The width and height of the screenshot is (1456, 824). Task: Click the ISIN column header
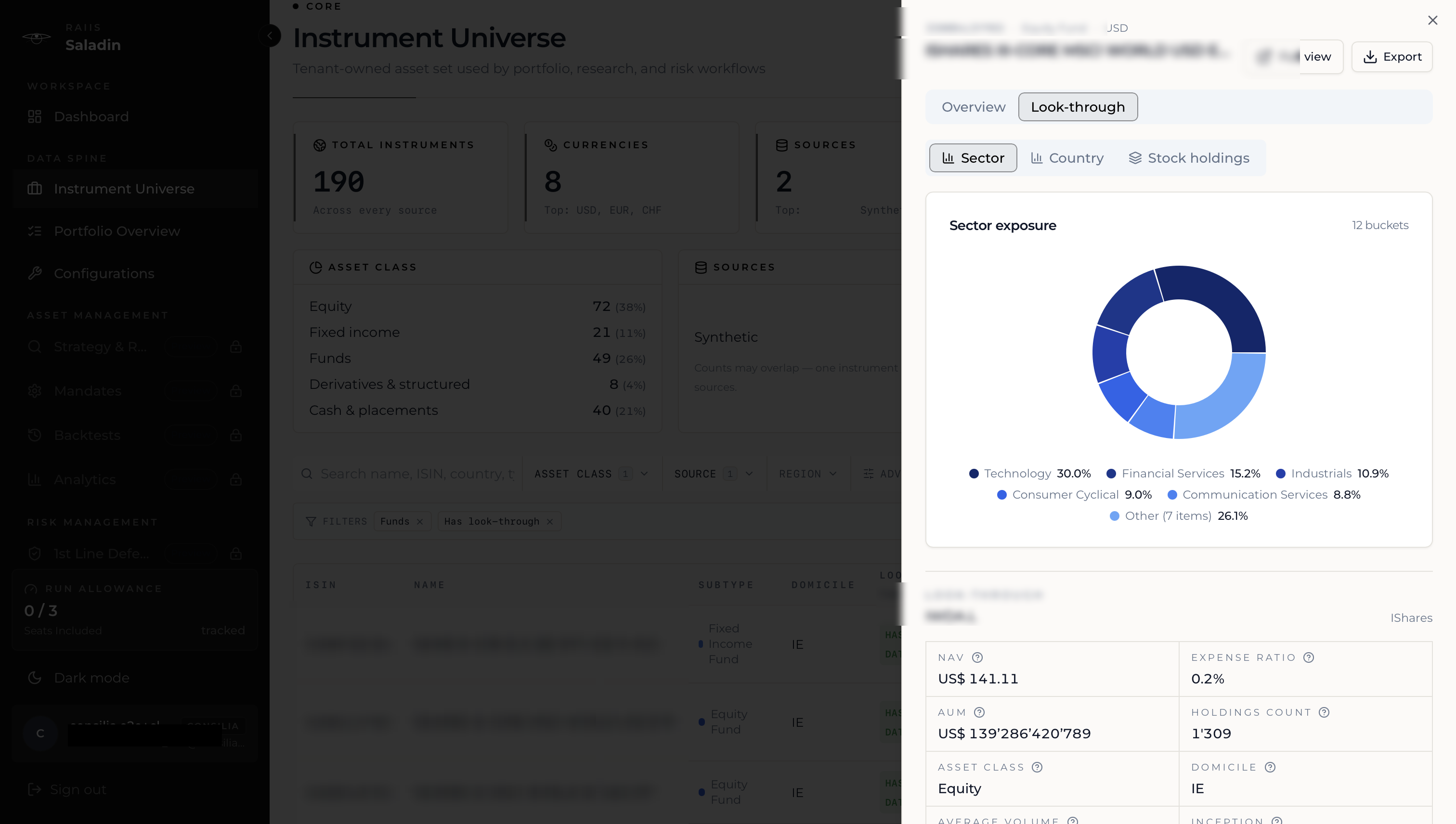coord(321,585)
